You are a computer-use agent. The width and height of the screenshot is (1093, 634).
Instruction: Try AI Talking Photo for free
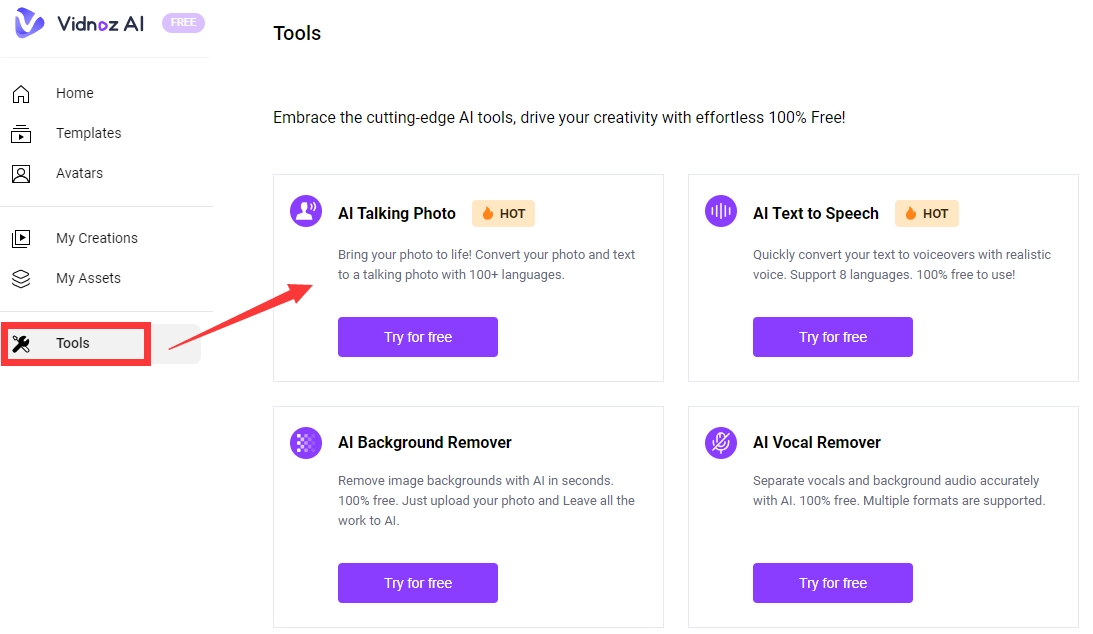coord(418,337)
